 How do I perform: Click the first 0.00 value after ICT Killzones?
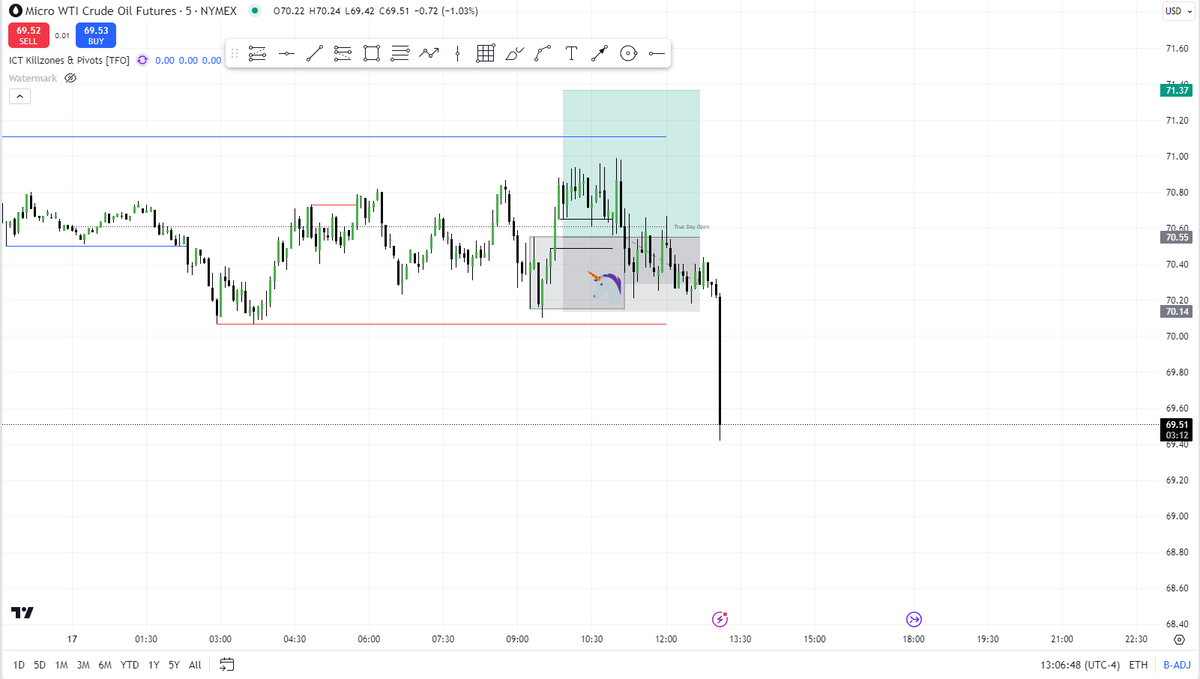pyautogui.click(x=163, y=60)
